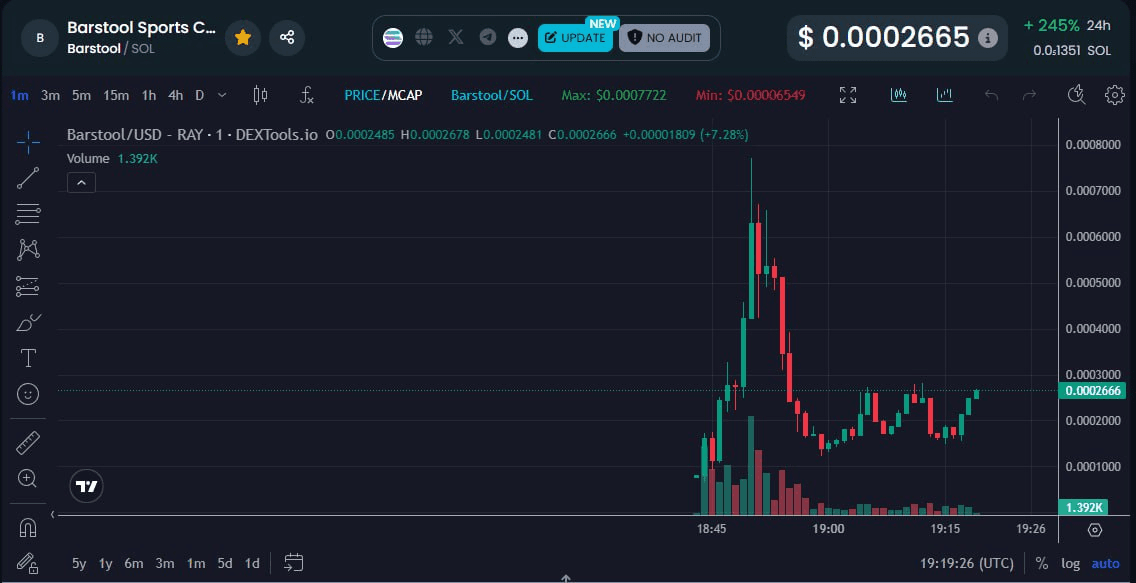Select the XABCD Pattern tool
The height and width of the screenshot is (583, 1136).
click(28, 250)
